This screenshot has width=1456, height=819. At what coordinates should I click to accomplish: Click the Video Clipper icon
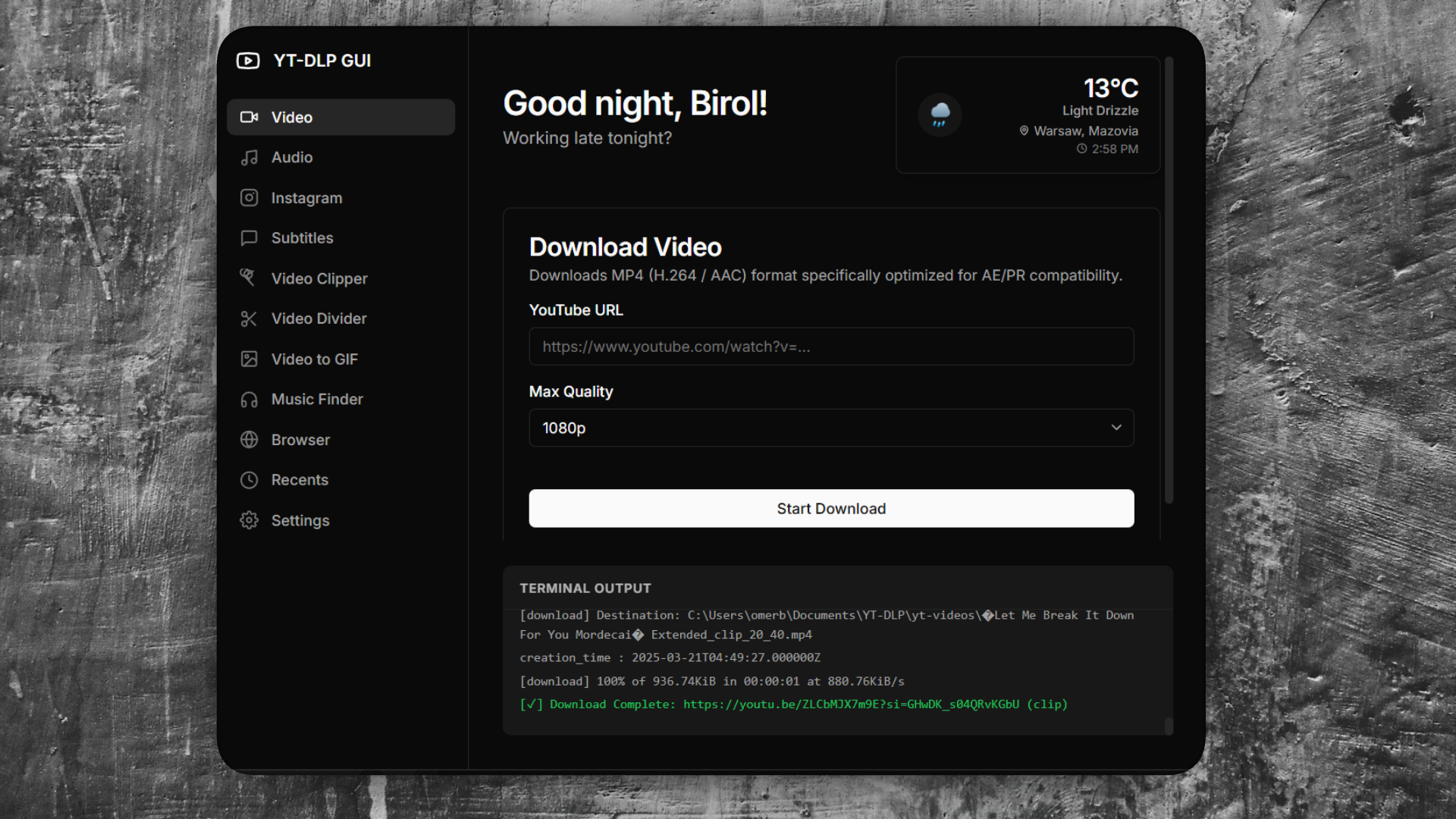pos(249,278)
